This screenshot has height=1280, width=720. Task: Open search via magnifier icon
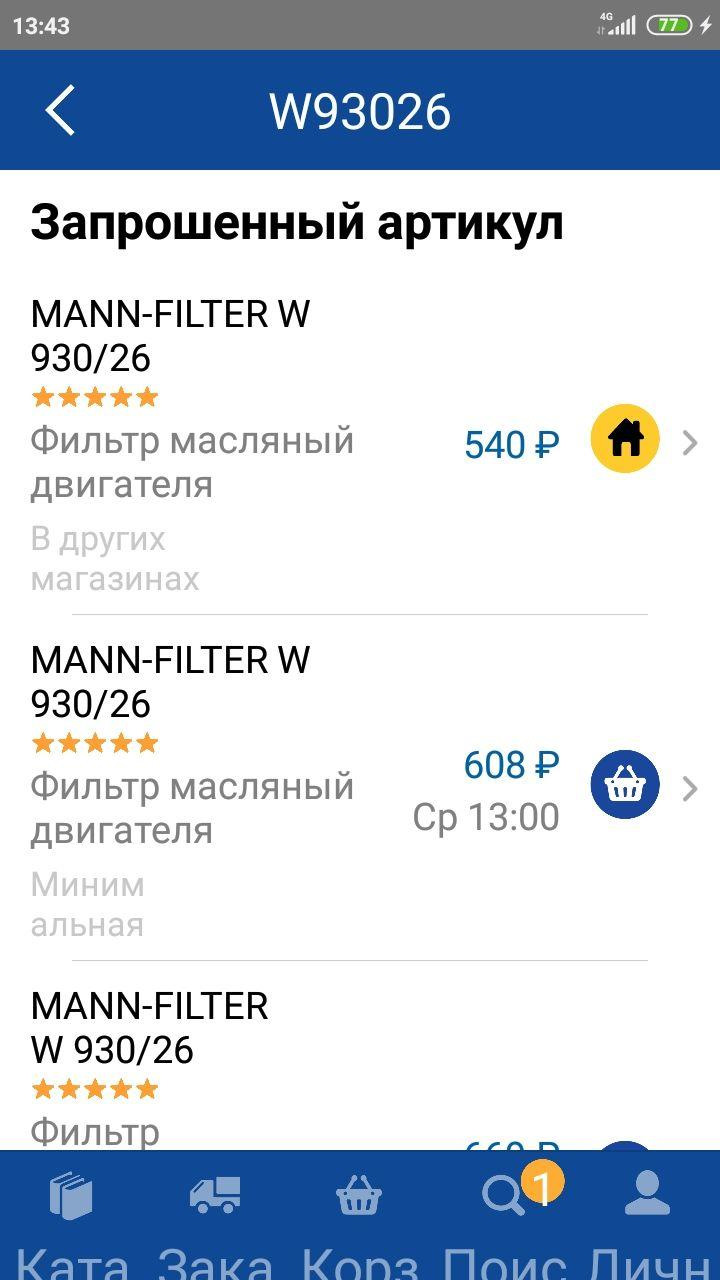coord(502,1196)
